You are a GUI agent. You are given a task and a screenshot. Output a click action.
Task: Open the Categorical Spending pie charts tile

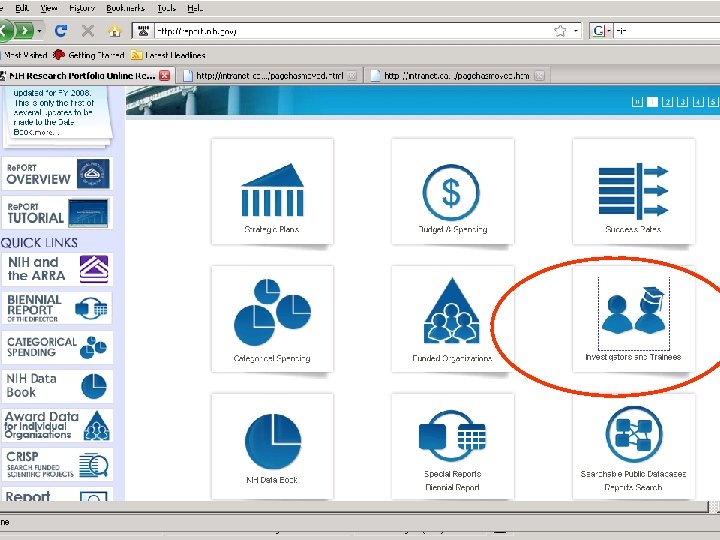(272, 319)
